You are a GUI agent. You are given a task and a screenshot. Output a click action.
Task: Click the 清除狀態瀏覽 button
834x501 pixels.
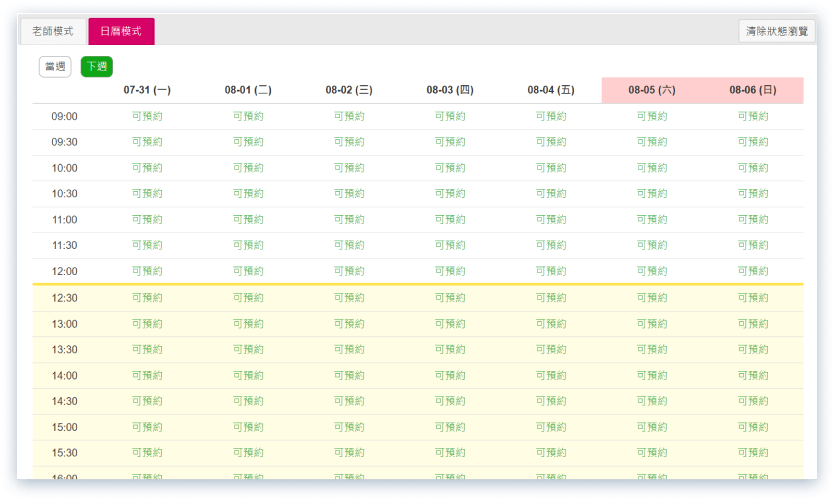[x=777, y=32]
